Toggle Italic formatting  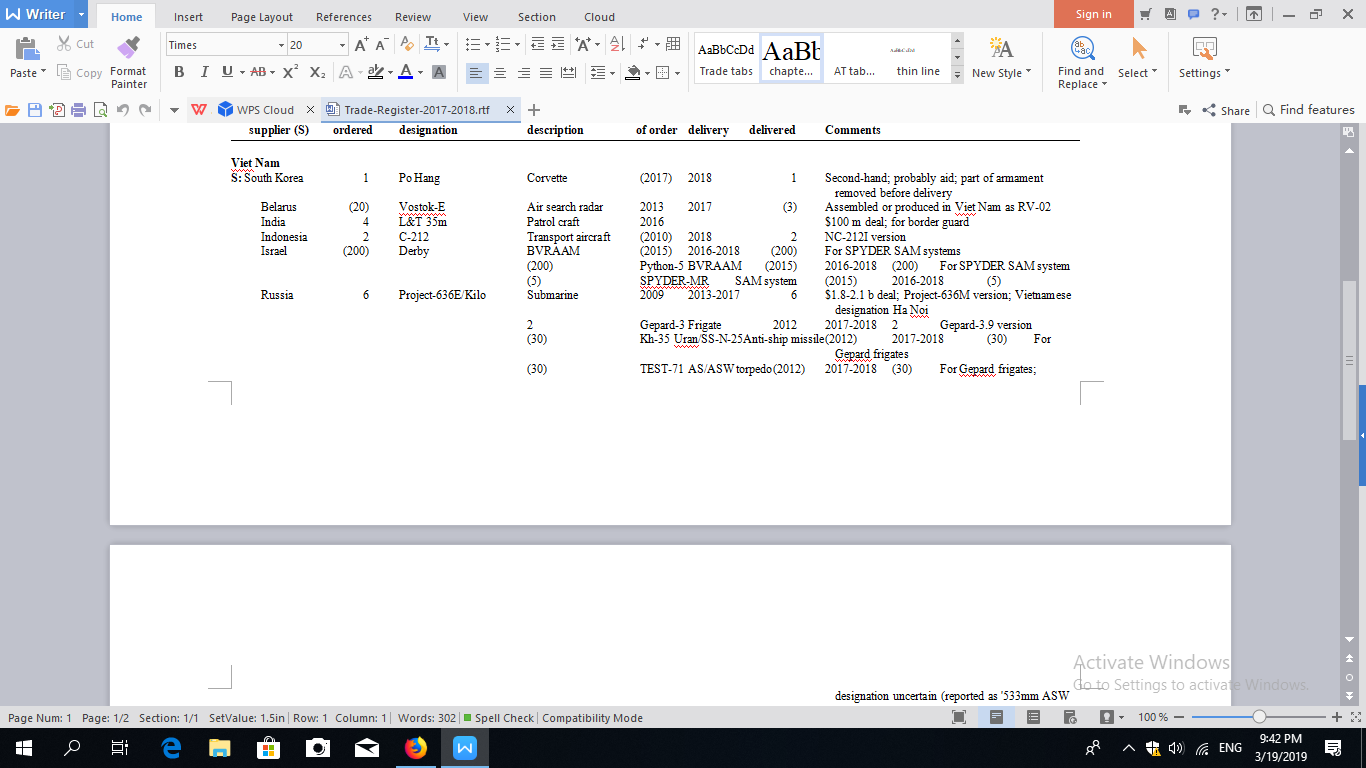(x=204, y=72)
